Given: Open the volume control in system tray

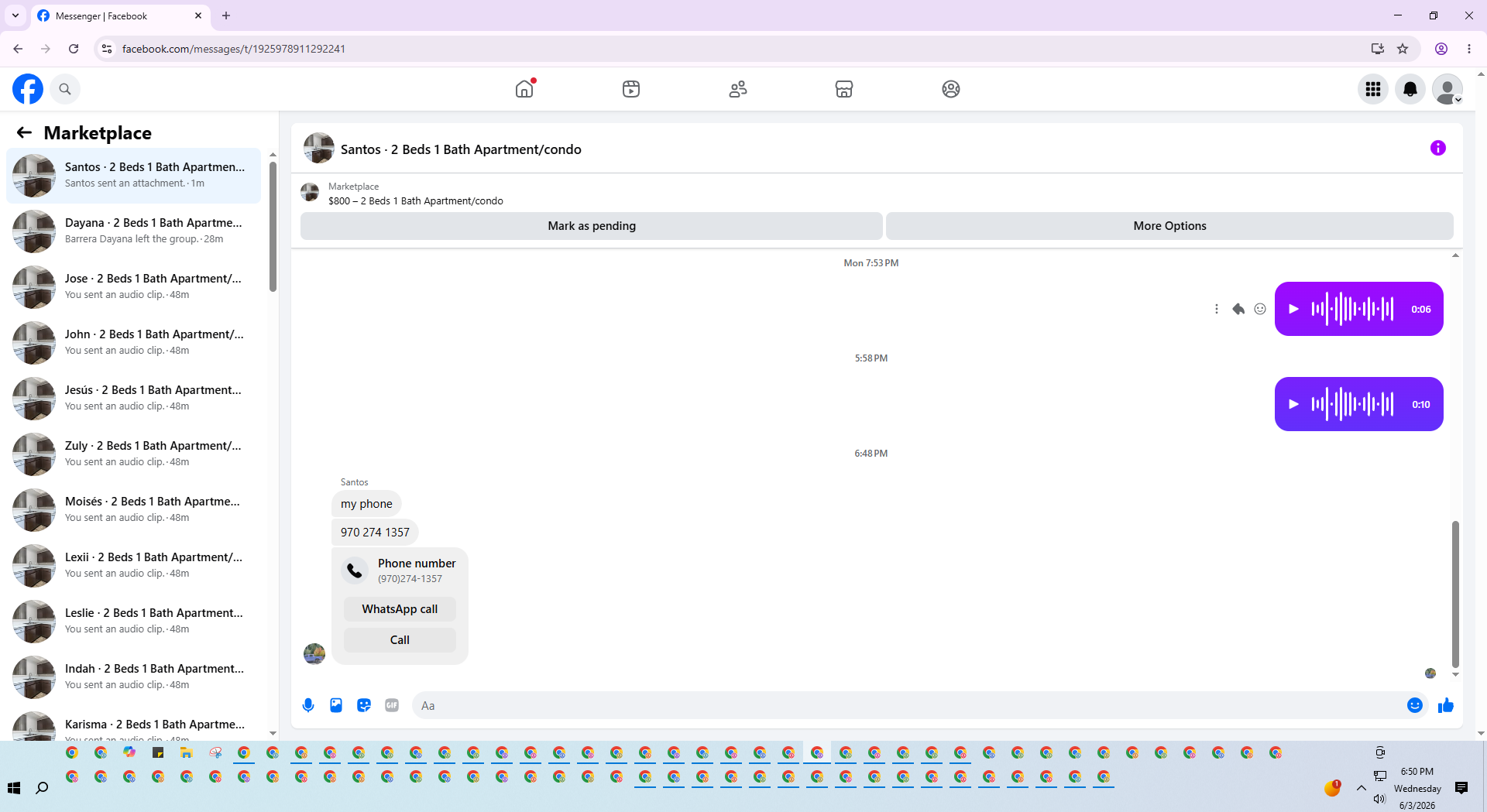Looking at the screenshot, I should pyautogui.click(x=1379, y=799).
